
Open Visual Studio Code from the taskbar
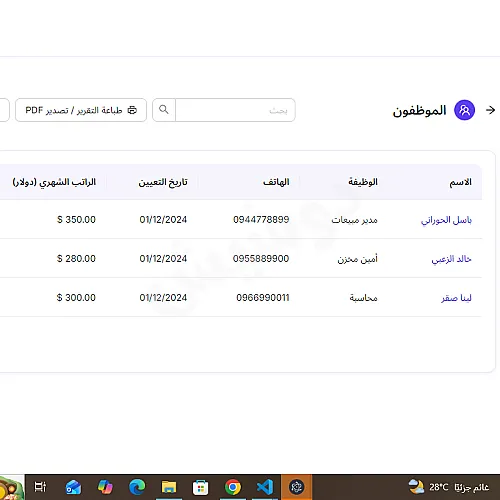[265, 487]
